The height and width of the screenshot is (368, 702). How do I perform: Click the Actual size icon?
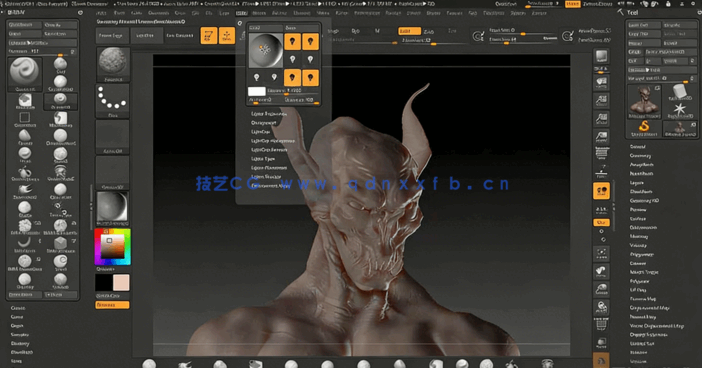(x=601, y=119)
